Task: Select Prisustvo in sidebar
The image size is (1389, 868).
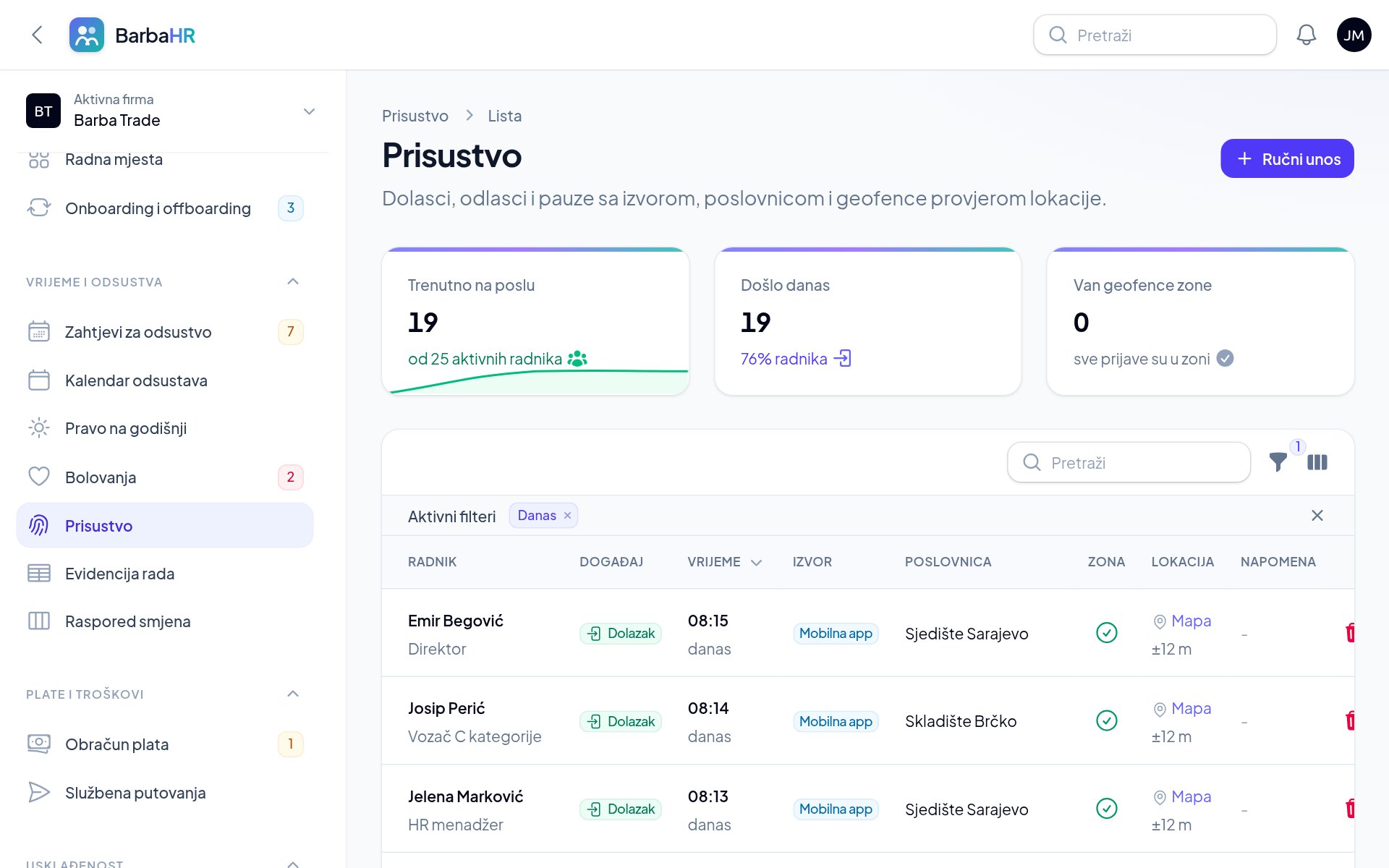Action: click(x=165, y=525)
